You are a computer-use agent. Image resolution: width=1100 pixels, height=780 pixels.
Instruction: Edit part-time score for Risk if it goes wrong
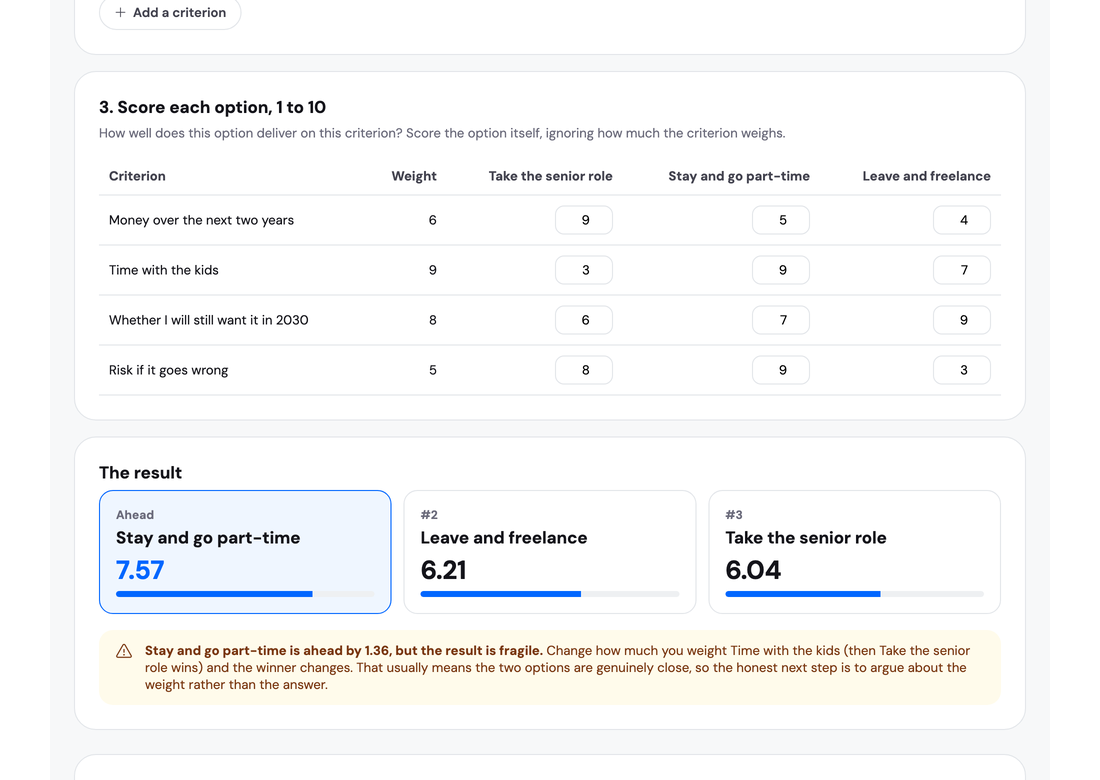pos(781,370)
